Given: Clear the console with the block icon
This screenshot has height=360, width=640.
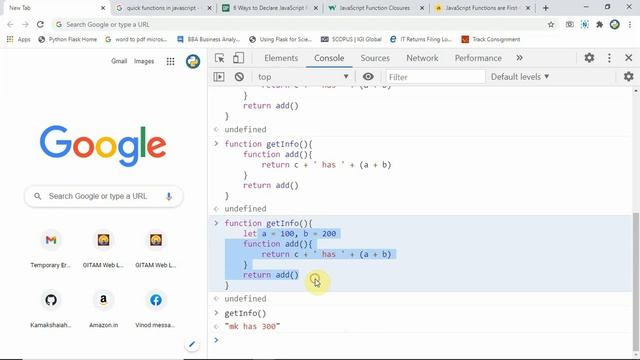Looking at the screenshot, I should point(239,77).
